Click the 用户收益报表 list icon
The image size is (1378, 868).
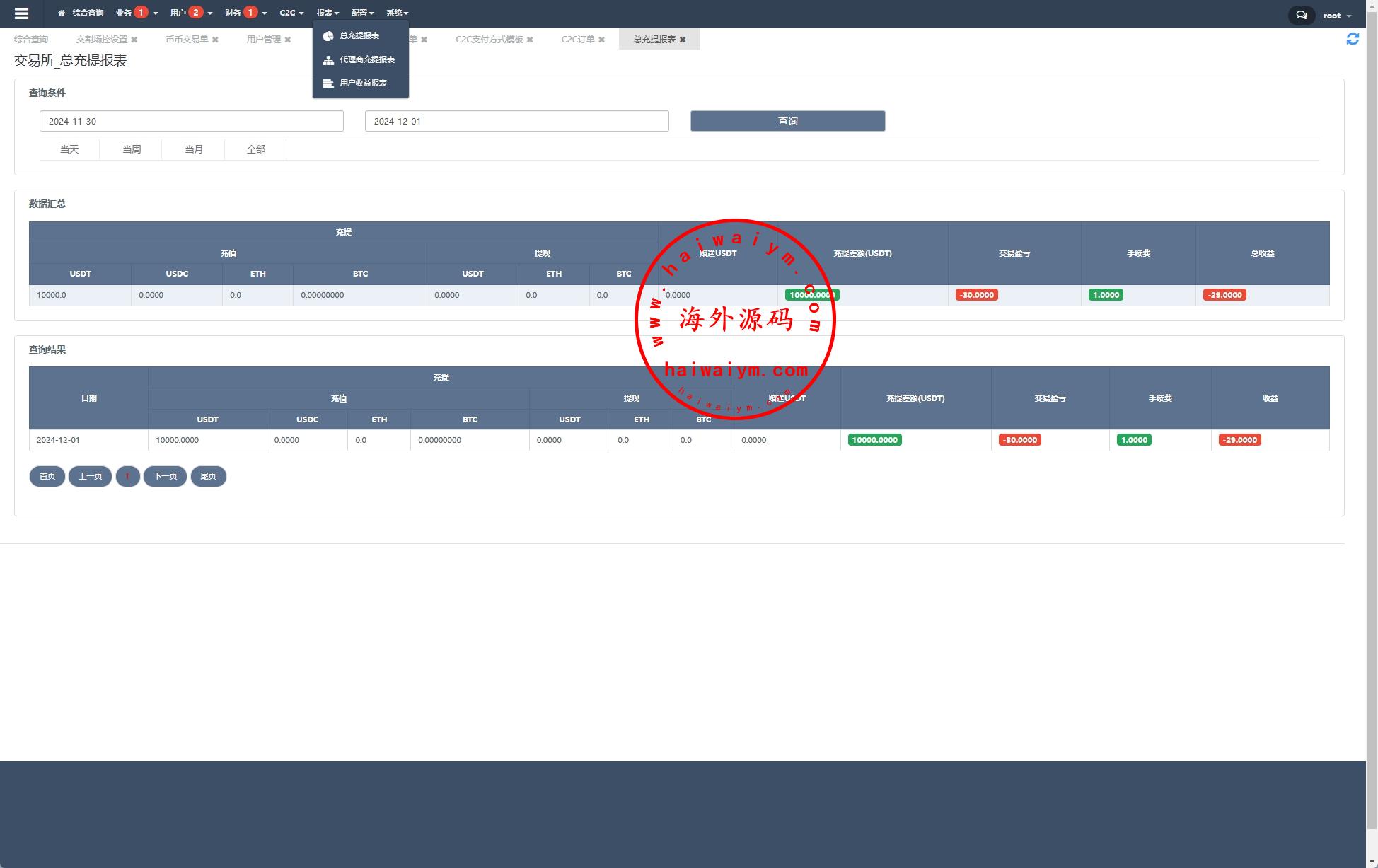click(x=328, y=83)
